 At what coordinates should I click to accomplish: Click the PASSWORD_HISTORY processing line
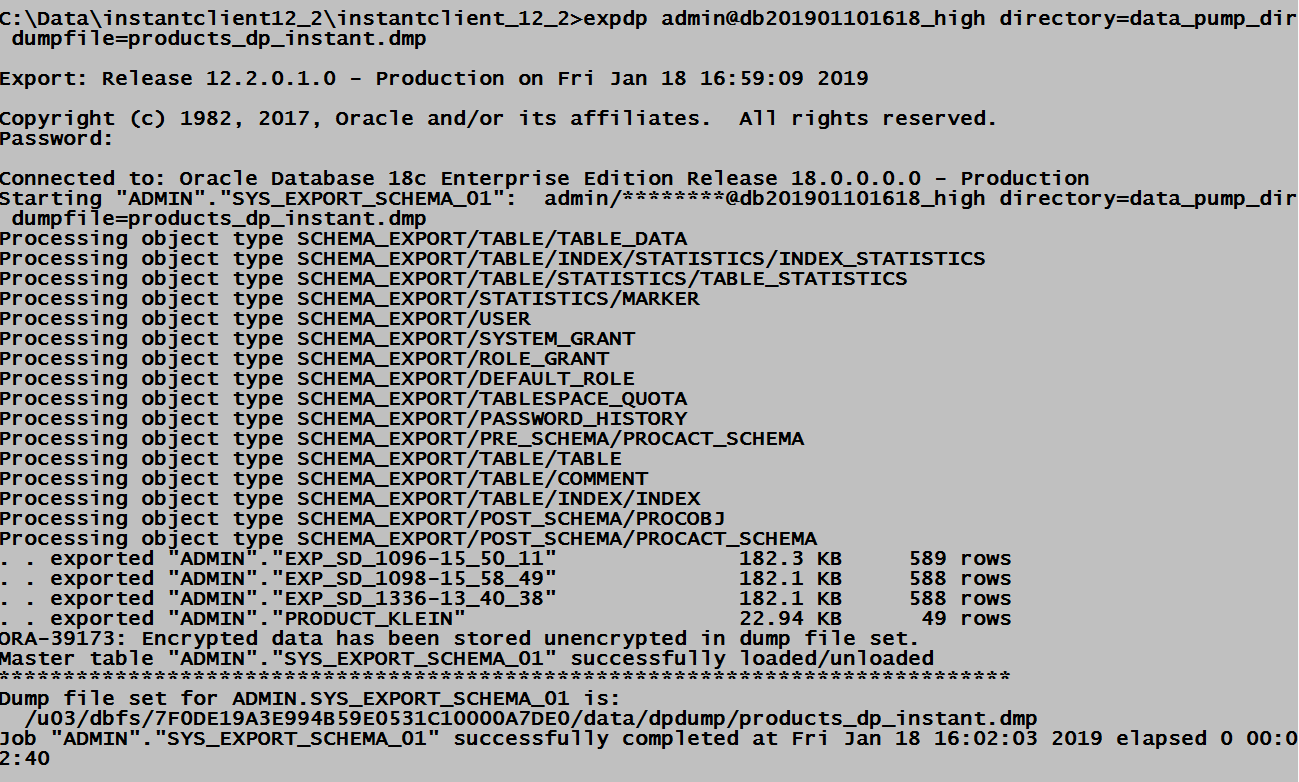click(343, 419)
